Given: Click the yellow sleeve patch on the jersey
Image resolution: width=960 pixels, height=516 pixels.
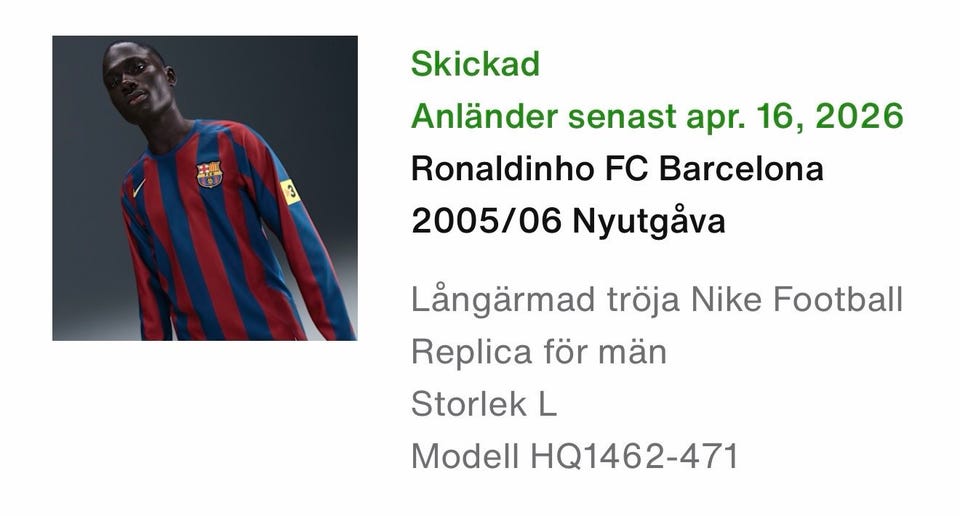Looking at the screenshot, I should tap(290, 192).
